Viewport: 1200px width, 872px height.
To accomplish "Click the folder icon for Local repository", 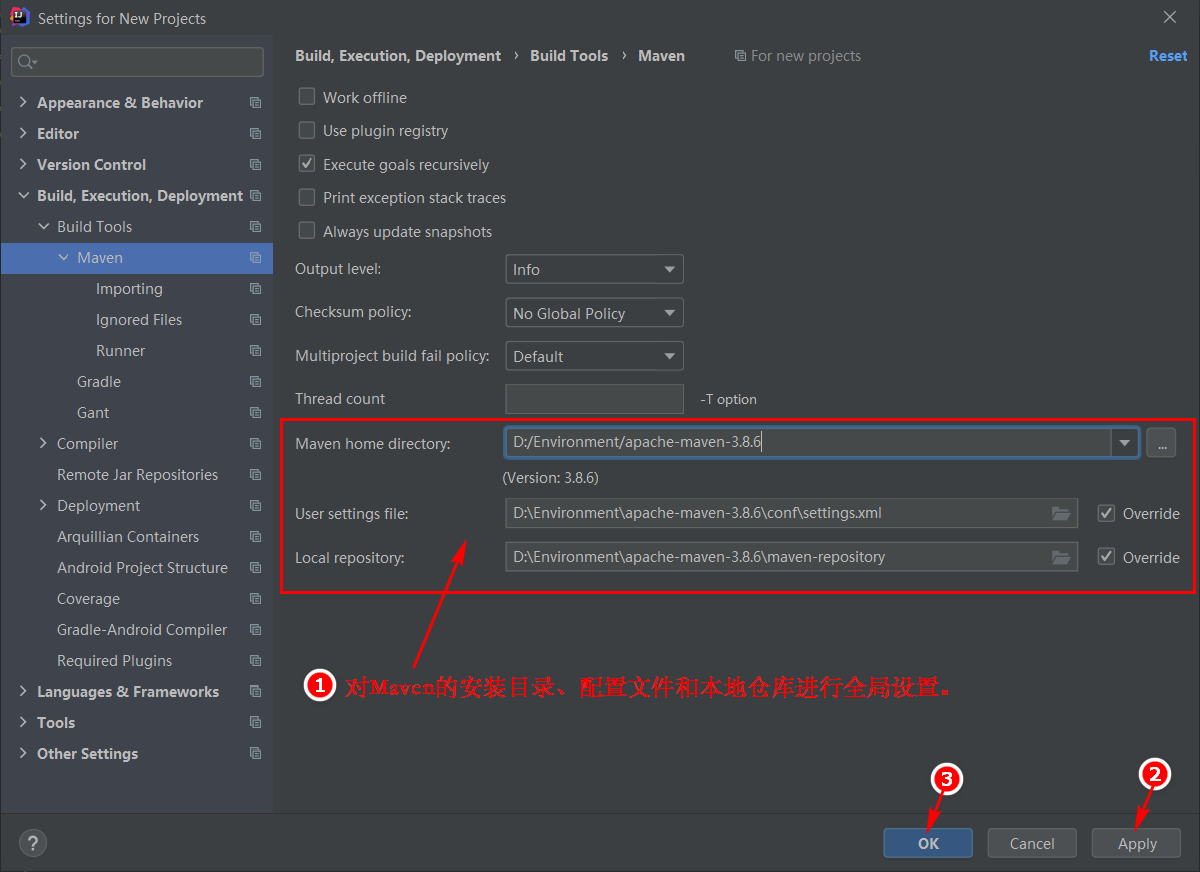I will coord(1061,557).
